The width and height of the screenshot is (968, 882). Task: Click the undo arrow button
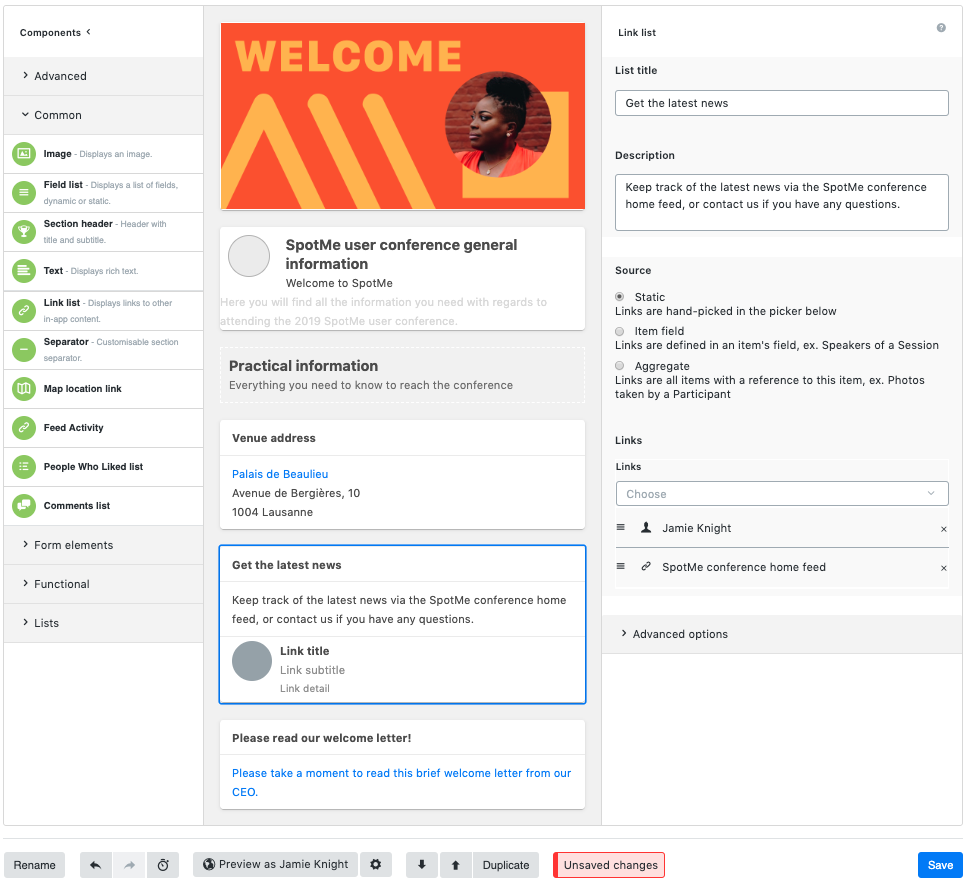(96, 865)
